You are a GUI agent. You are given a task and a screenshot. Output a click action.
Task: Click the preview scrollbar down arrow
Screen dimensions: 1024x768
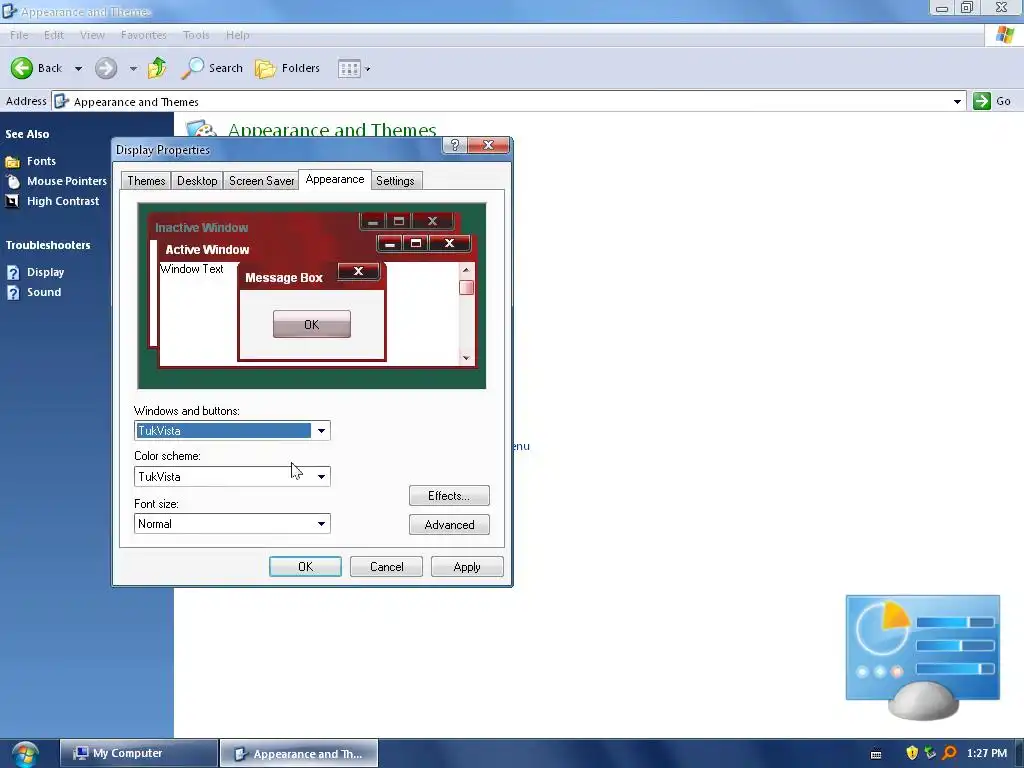466,357
